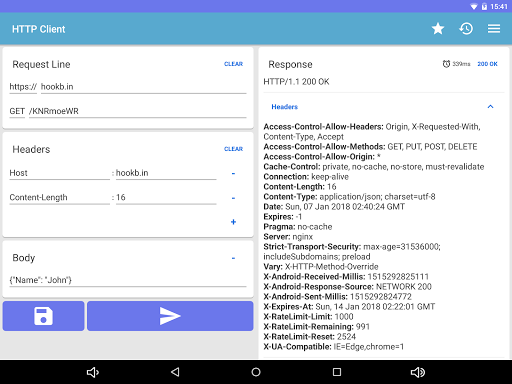Collapse the response Headers section
Image resolution: width=512 pixels, height=384 pixels.
click(x=490, y=107)
